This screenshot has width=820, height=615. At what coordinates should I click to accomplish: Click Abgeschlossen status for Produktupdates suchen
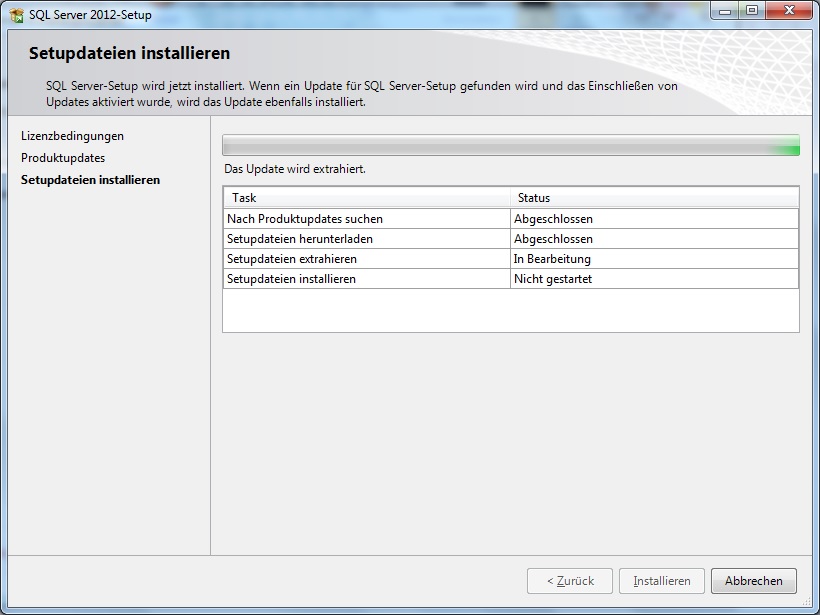654,219
